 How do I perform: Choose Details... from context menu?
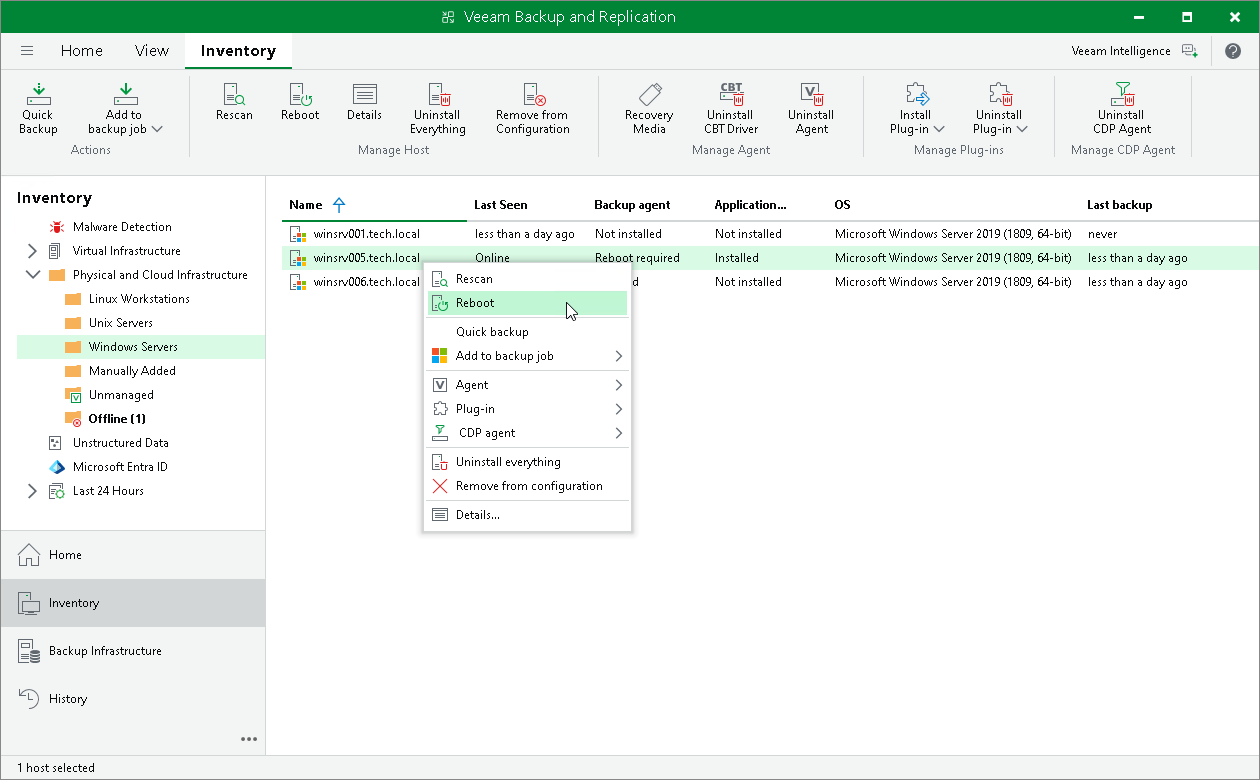(527, 515)
